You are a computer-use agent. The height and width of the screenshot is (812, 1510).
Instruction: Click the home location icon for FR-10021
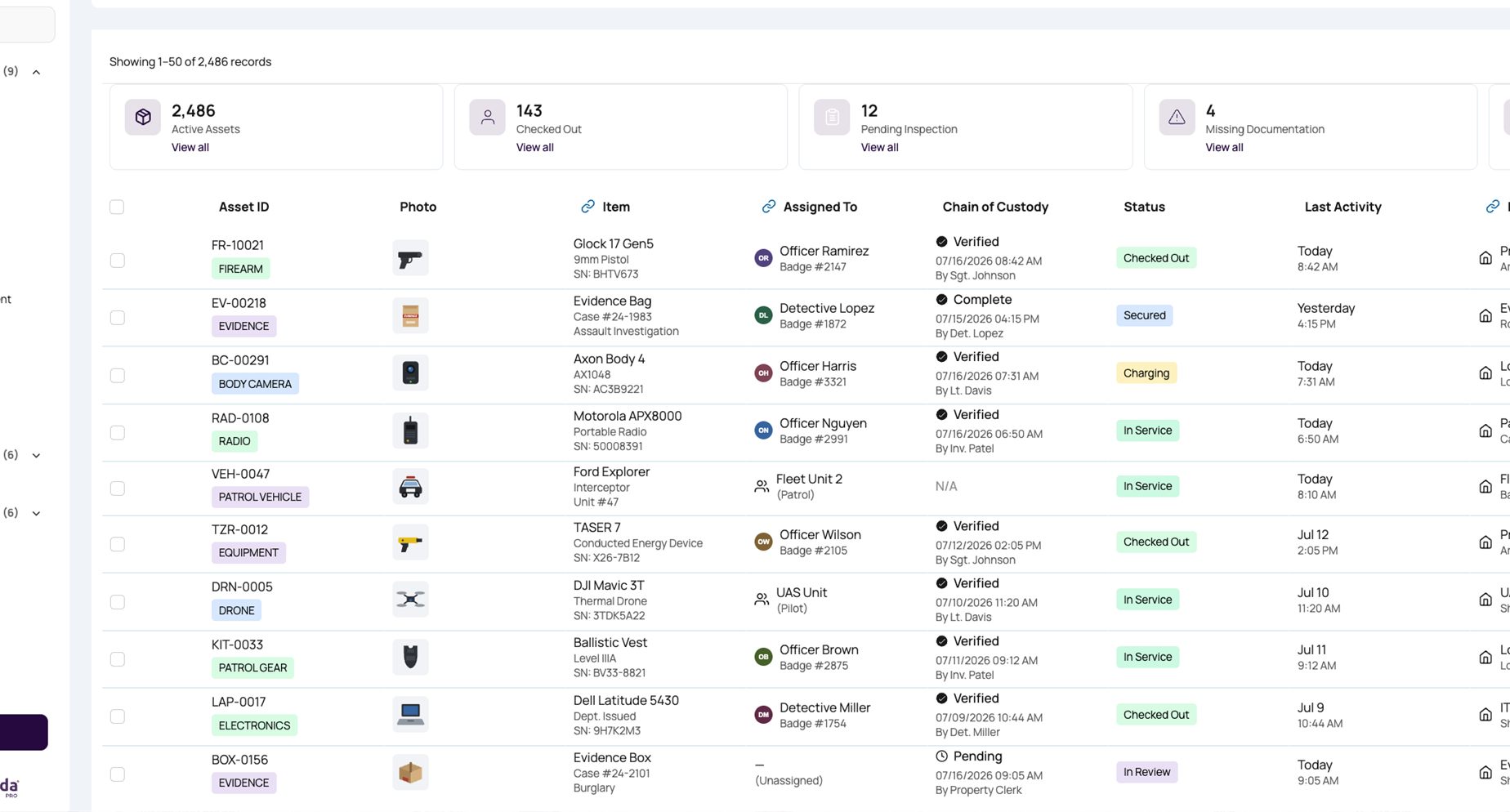[1485, 258]
